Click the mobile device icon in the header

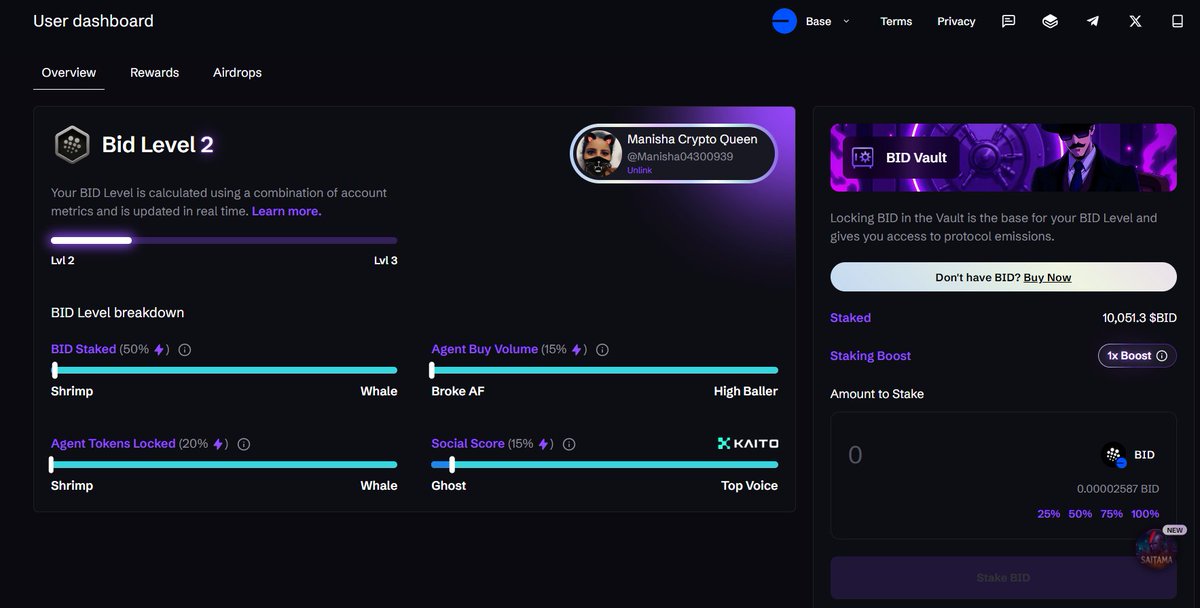[1176, 20]
